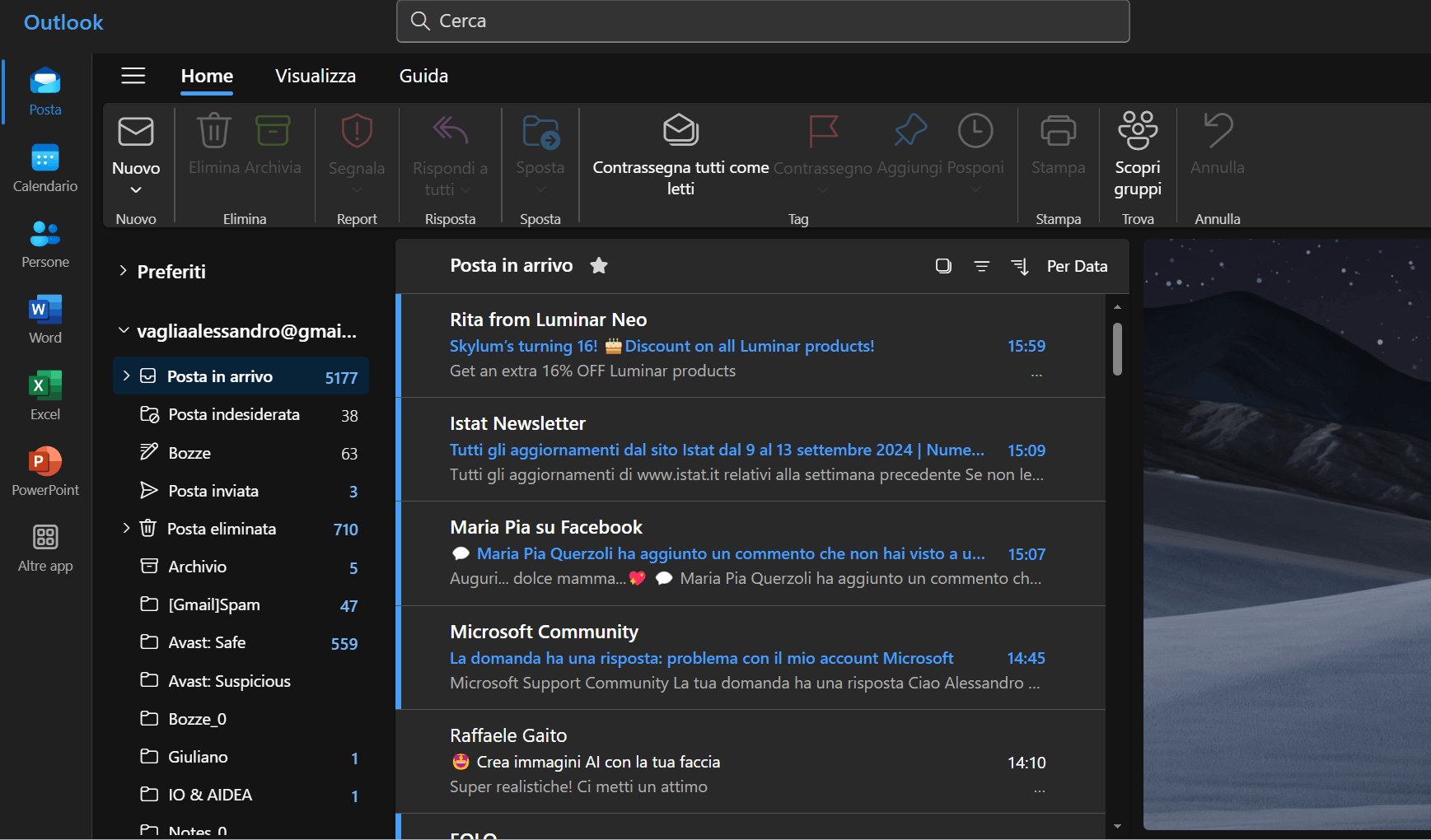Image resolution: width=1431 pixels, height=840 pixels.
Task: Select the Avast: Suspicious folder
Action: point(241,681)
